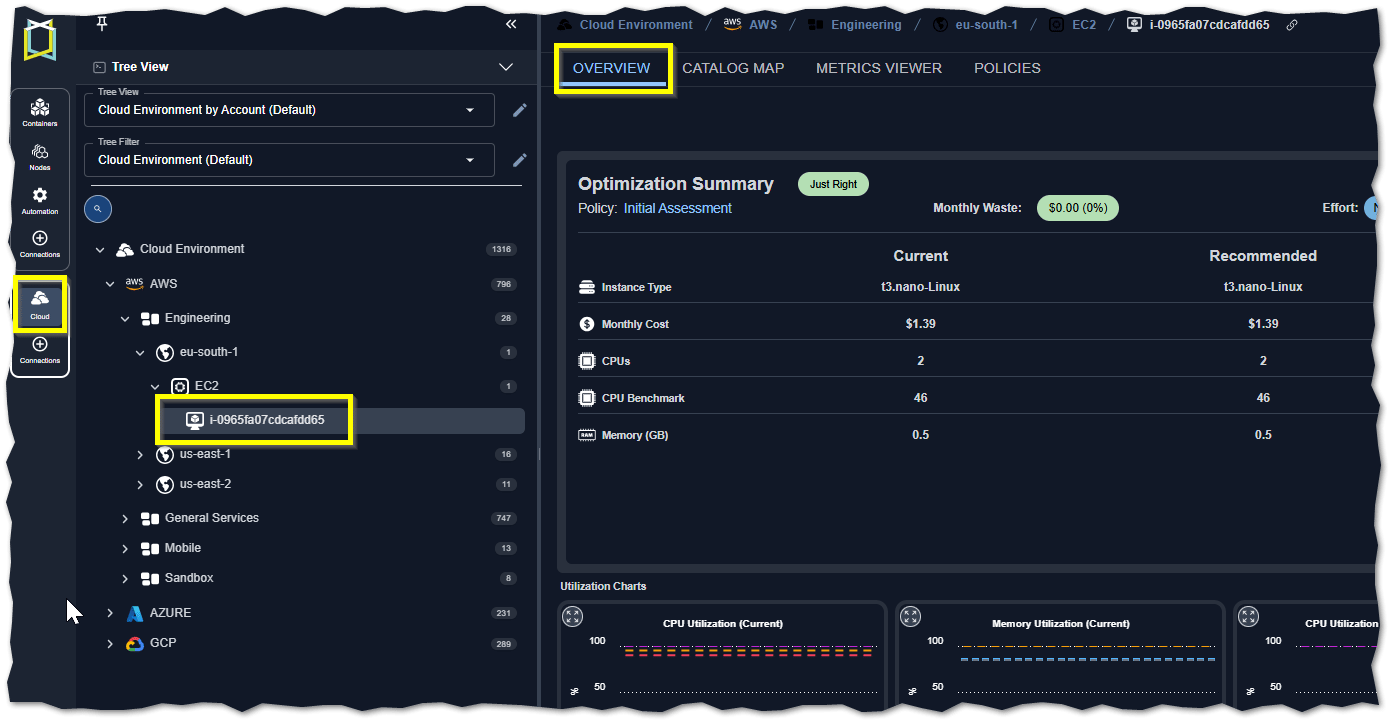Expand the us-east-1 region node
Screen dimensions: 1391x722
(140, 455)
